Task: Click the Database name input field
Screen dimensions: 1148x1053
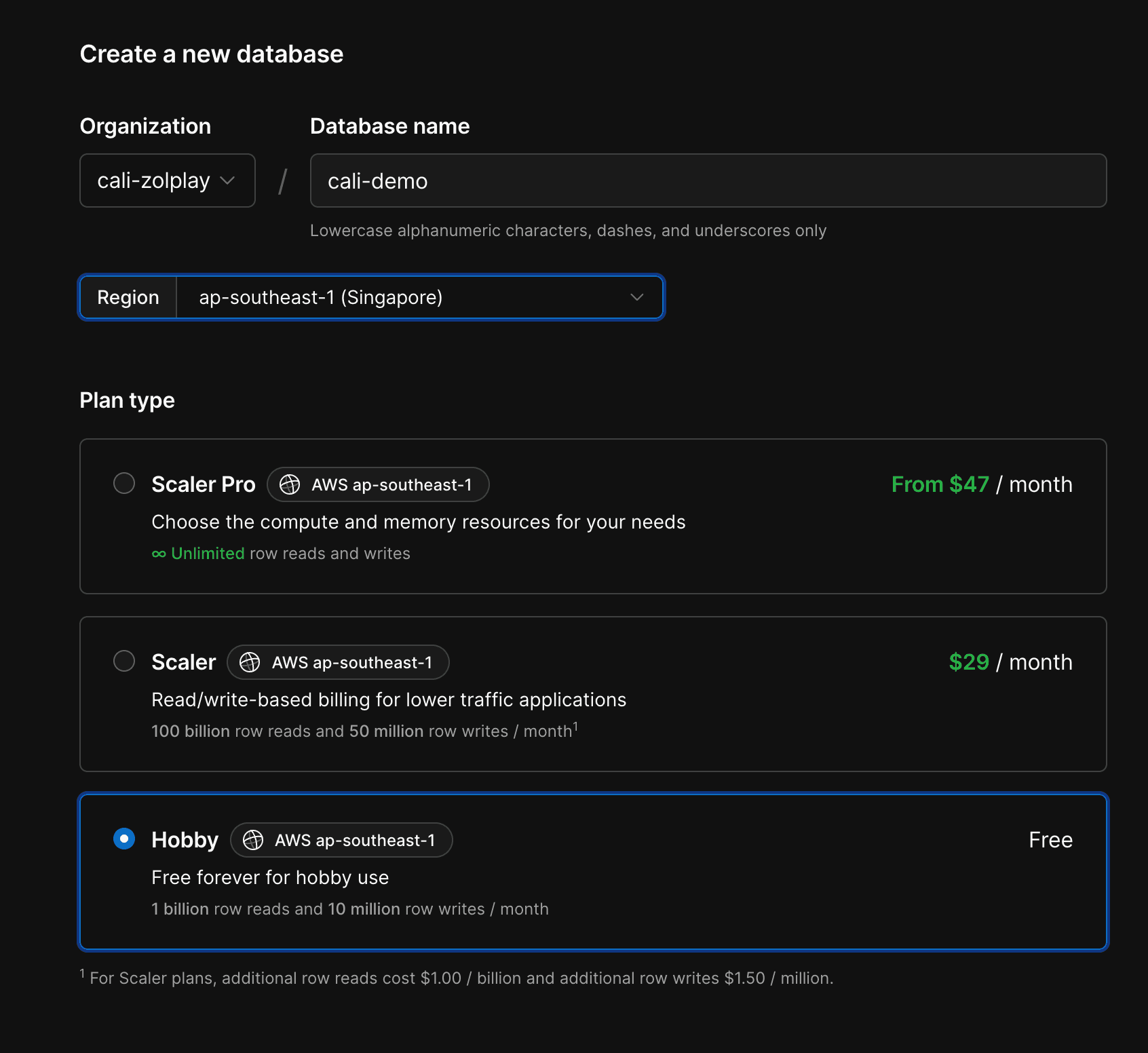Action: tap(708, 180)
